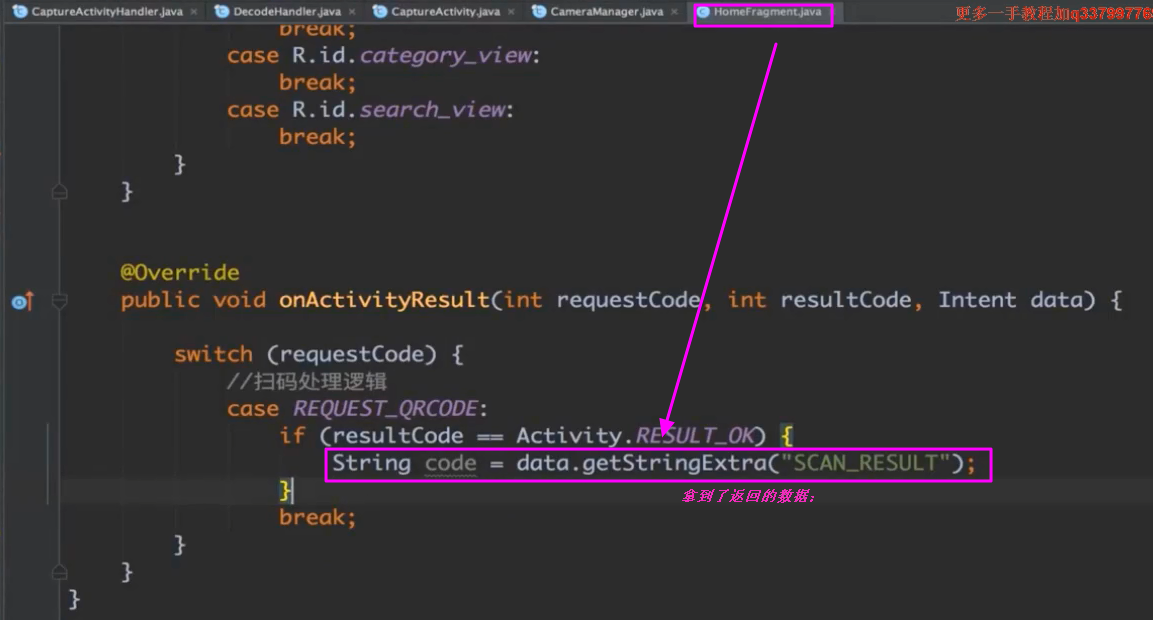This screenshot has width=1153, height=620.
Task: Close the DecodeHandler.java tab
Action: [352, 12]
